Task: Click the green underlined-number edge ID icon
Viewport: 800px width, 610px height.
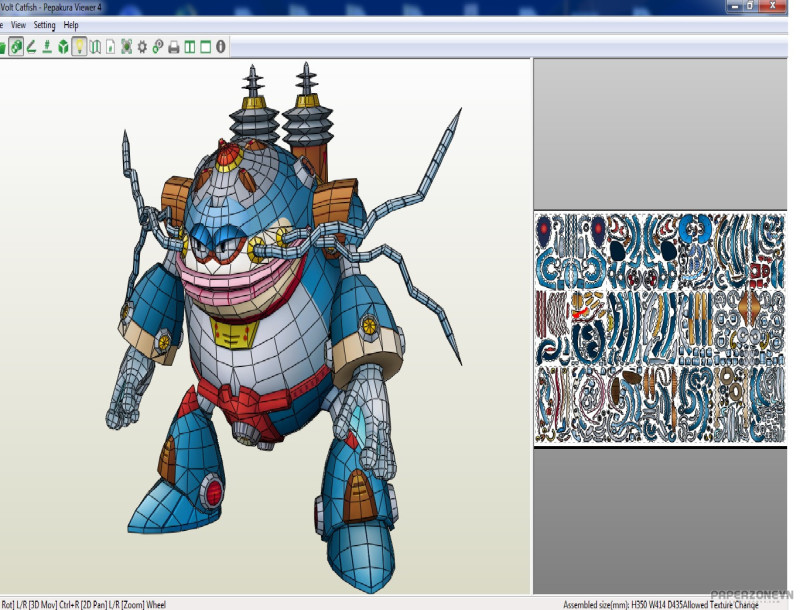Action: point(47,46)
